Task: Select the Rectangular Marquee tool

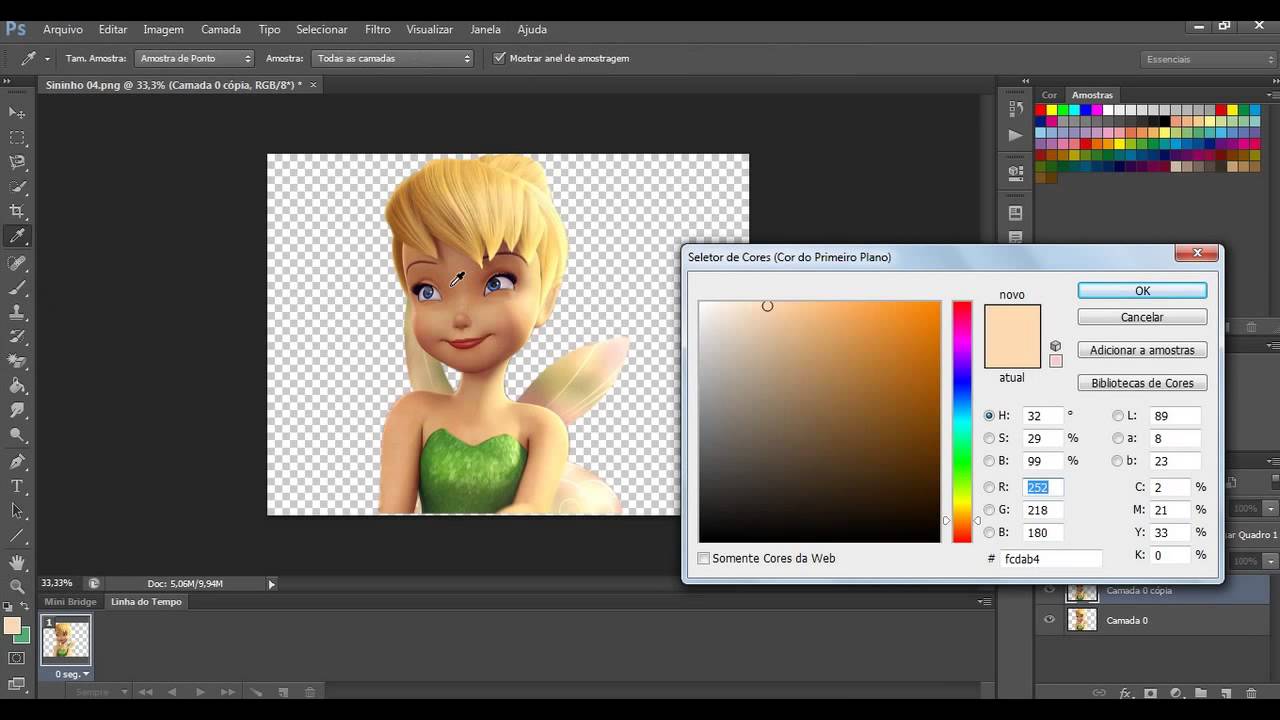Action: tap(17, 138)
